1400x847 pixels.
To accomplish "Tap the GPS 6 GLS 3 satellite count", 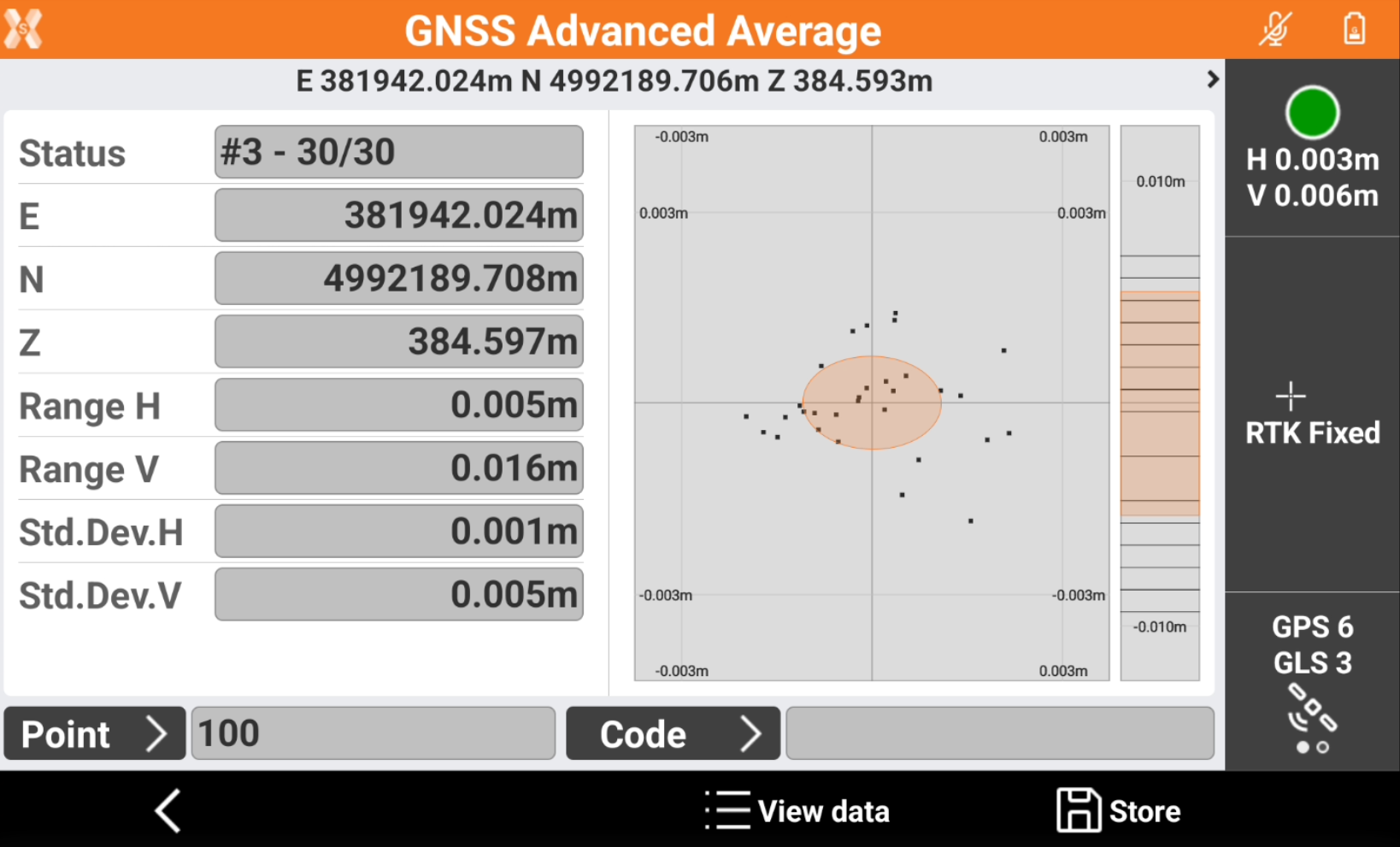I will [1312, 644].
